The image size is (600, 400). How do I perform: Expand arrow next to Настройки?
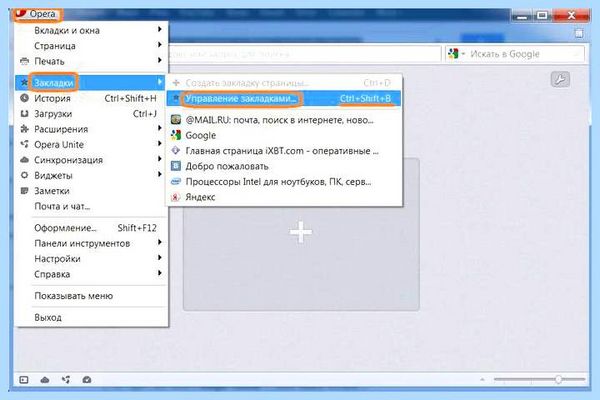(x=160, y=257)
